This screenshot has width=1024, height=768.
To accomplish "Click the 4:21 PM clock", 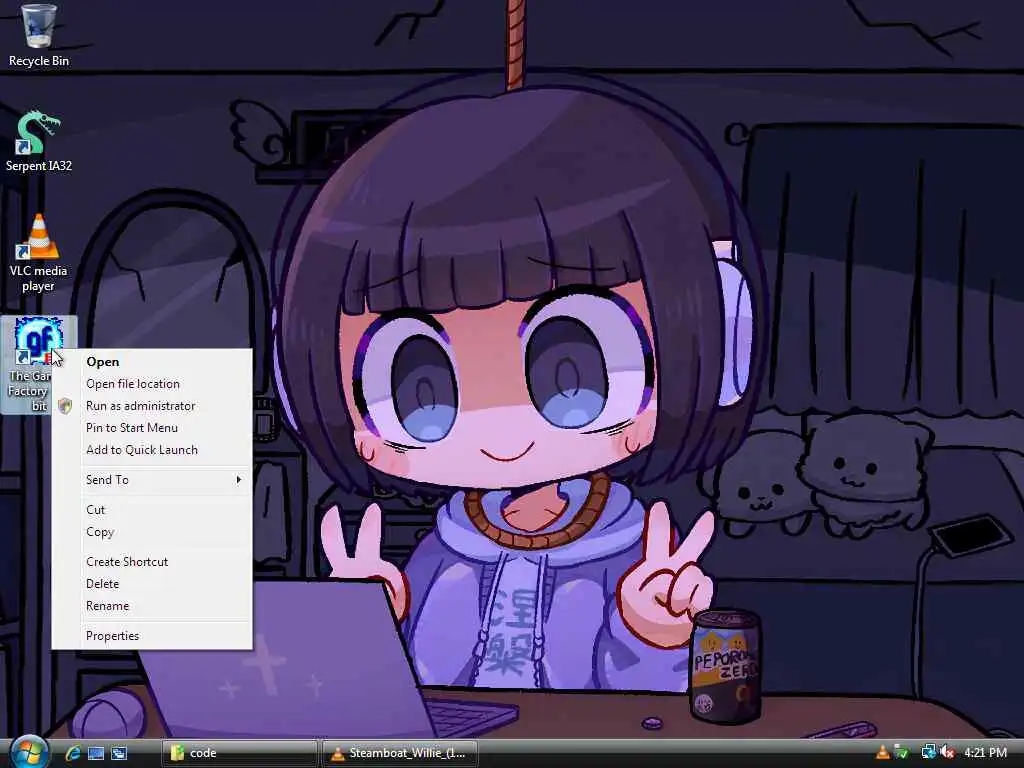I will [985, 753].
